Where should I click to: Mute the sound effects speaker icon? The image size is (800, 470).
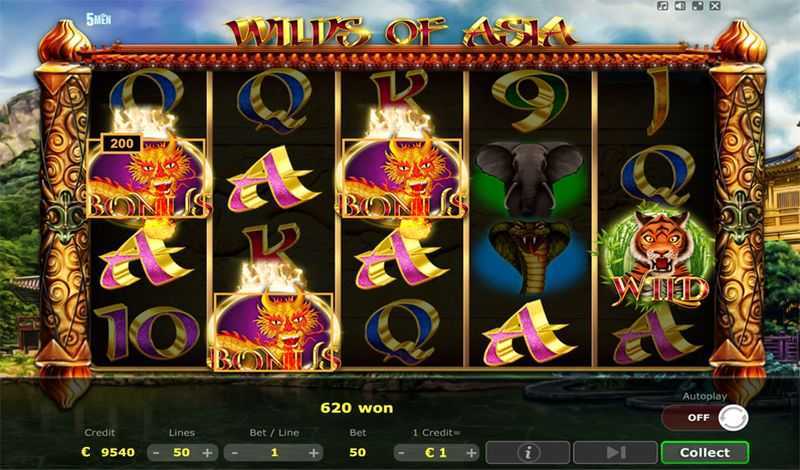680,6
